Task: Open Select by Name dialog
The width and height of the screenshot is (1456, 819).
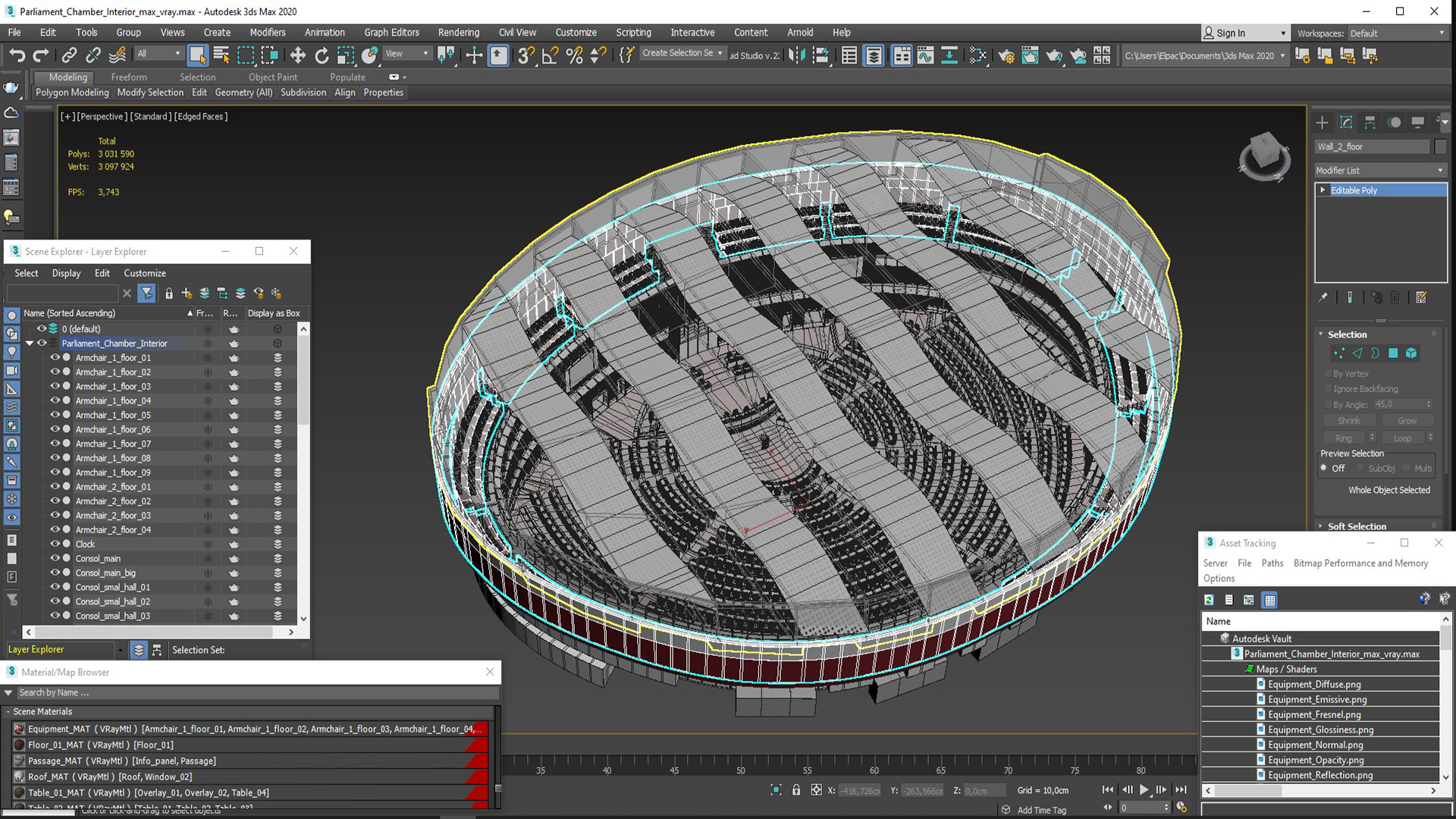Action: coord(221,55)
